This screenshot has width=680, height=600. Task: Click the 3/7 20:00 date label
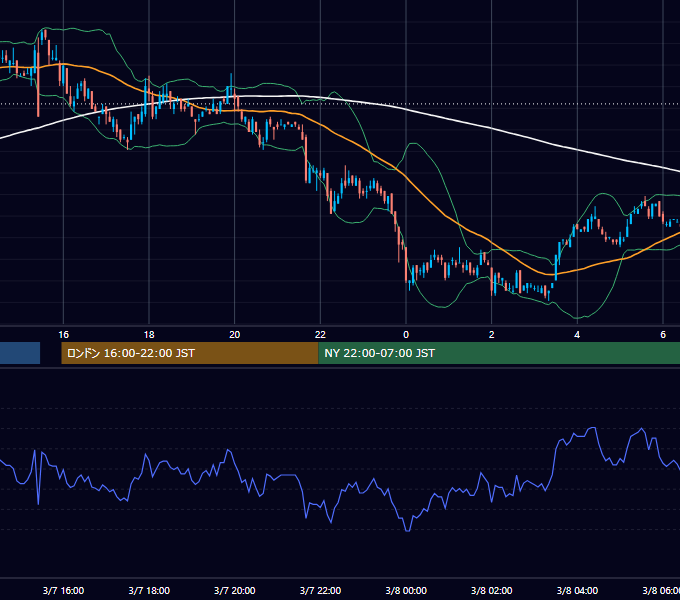tap(235, 590)
